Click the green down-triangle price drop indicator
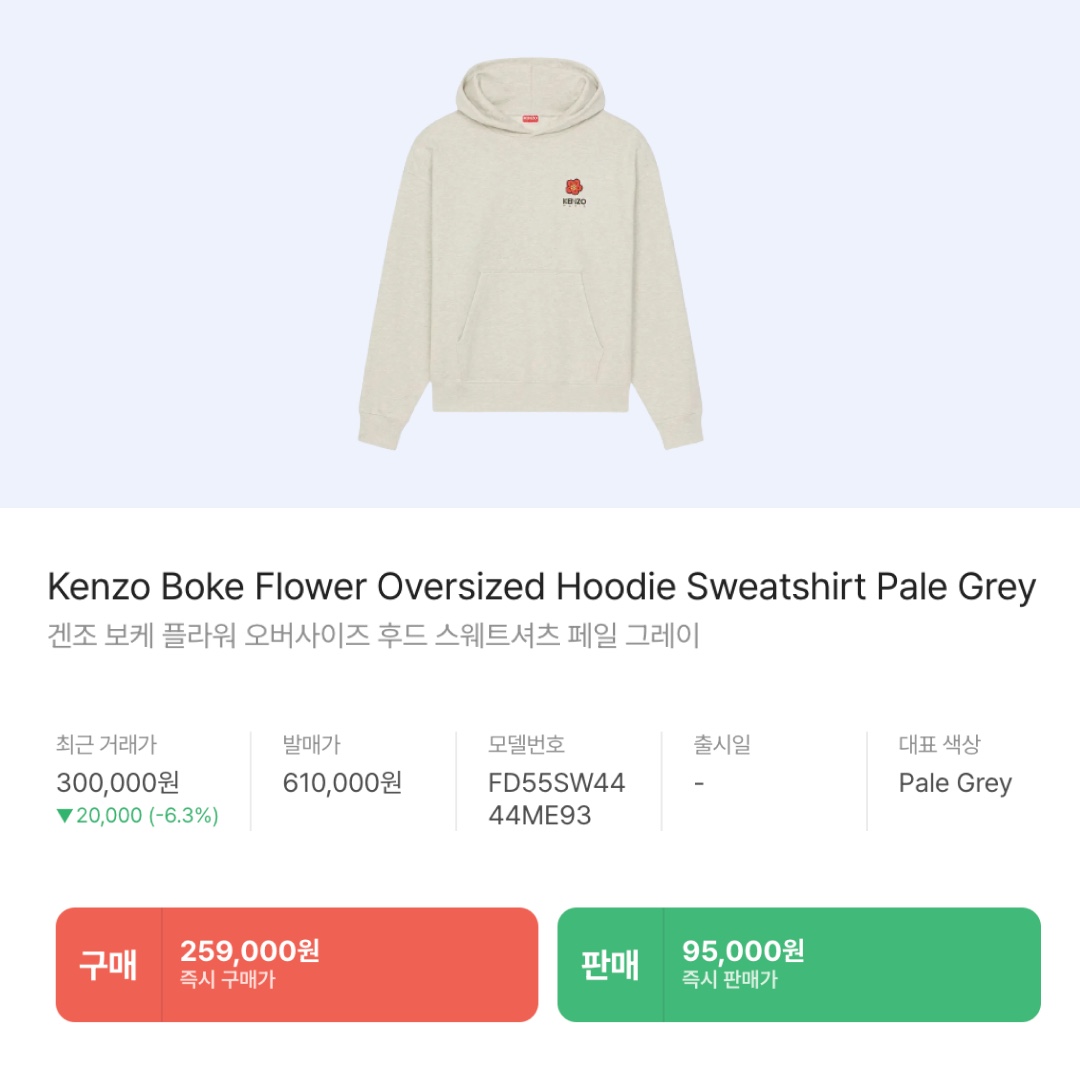 pos(65,816)
